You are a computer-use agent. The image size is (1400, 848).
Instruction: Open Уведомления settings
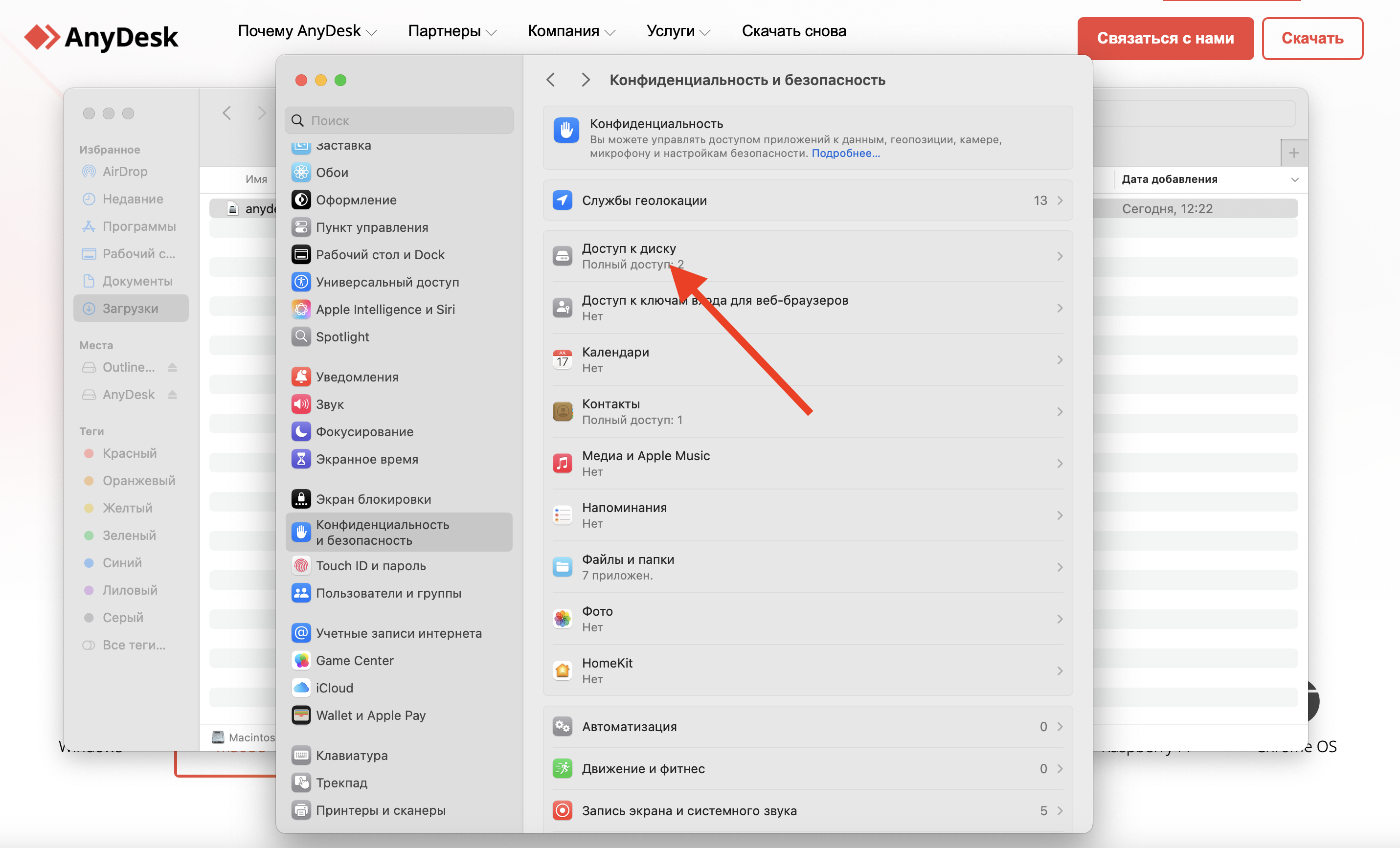[x=400, y=377]
